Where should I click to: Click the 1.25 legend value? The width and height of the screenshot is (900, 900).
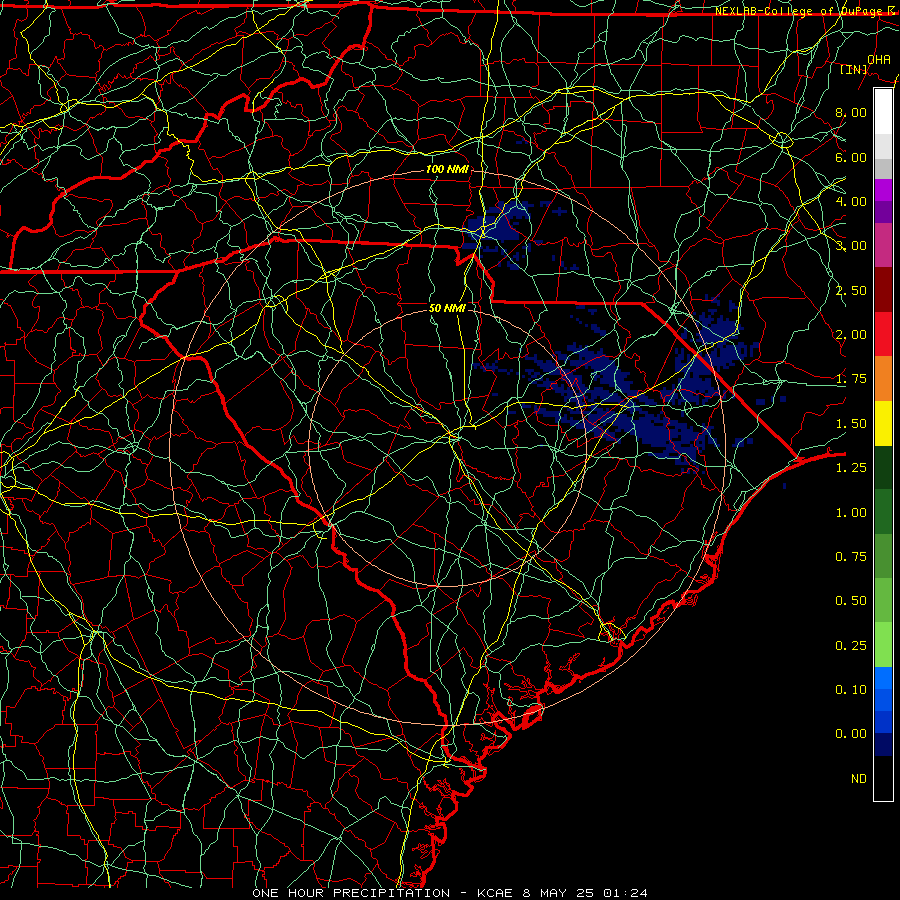pos(851,468)
